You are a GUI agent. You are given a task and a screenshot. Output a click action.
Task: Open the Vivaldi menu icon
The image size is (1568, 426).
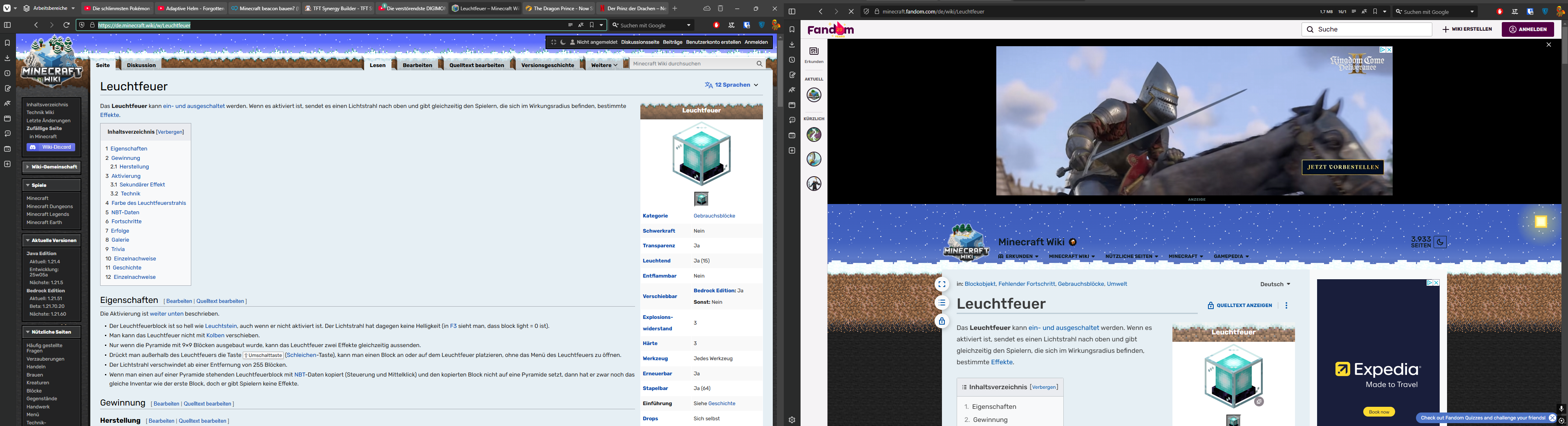[7, 9]
